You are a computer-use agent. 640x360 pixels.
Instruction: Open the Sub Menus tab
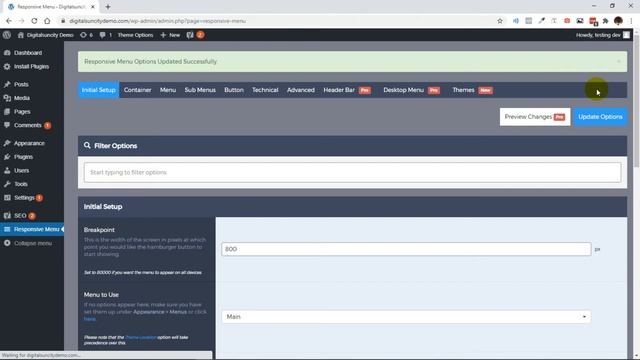200,90
